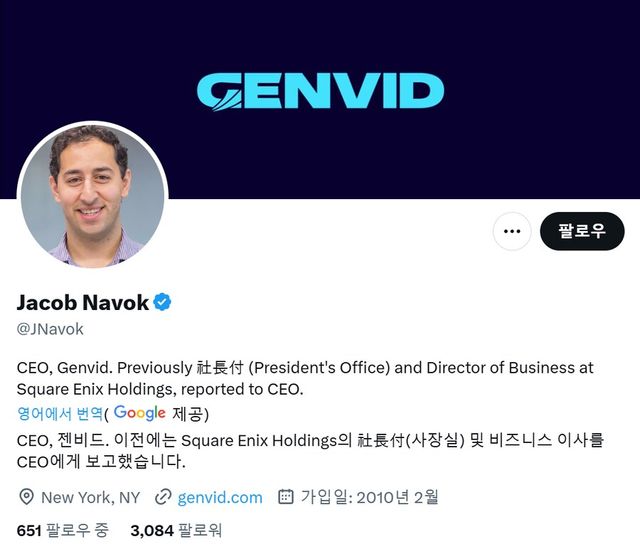640x549 pixels.
Task: Click the link chain icon beside genvid.com
Action: (163, 497)
